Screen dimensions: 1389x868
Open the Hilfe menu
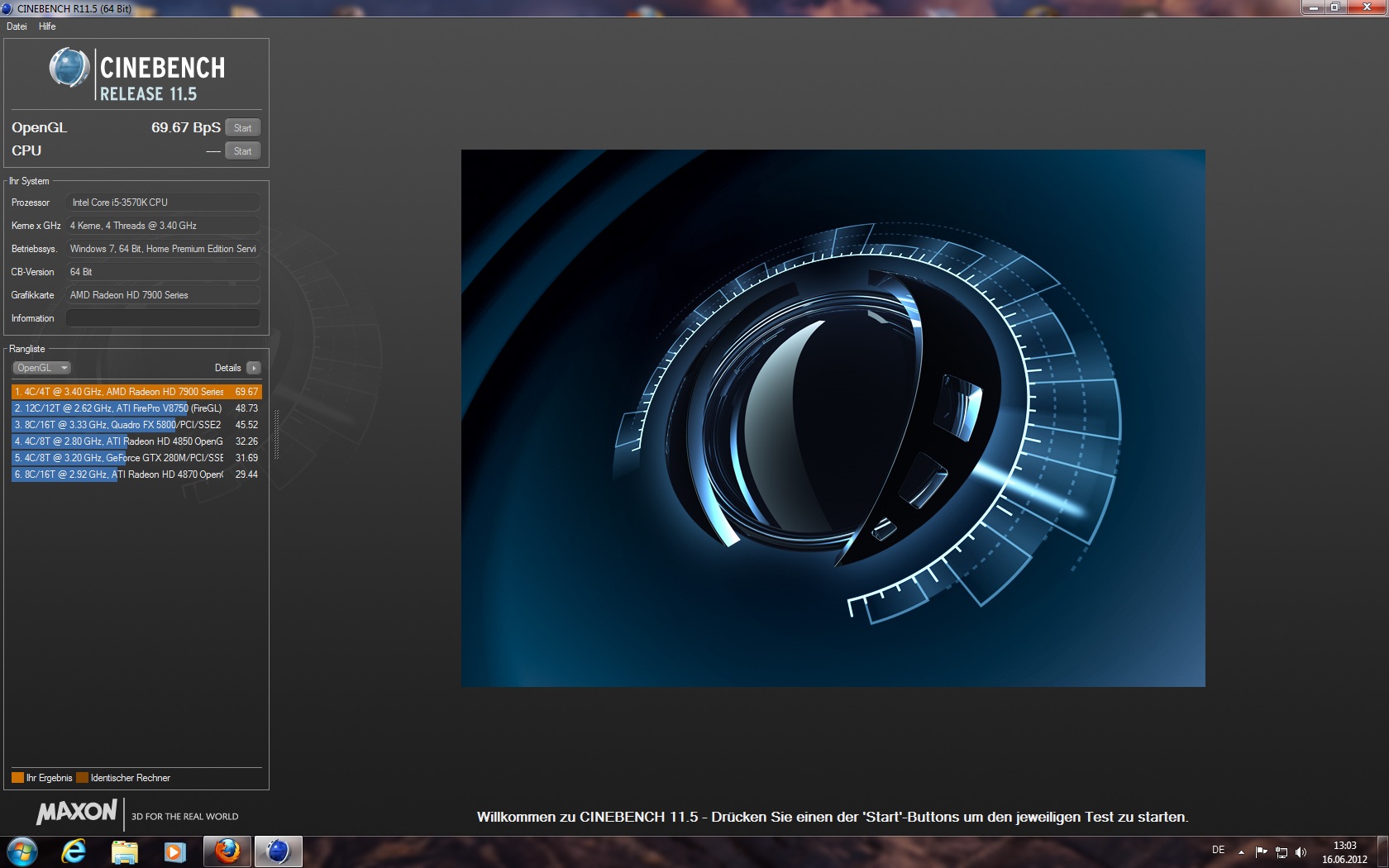[x=47, y=26]
